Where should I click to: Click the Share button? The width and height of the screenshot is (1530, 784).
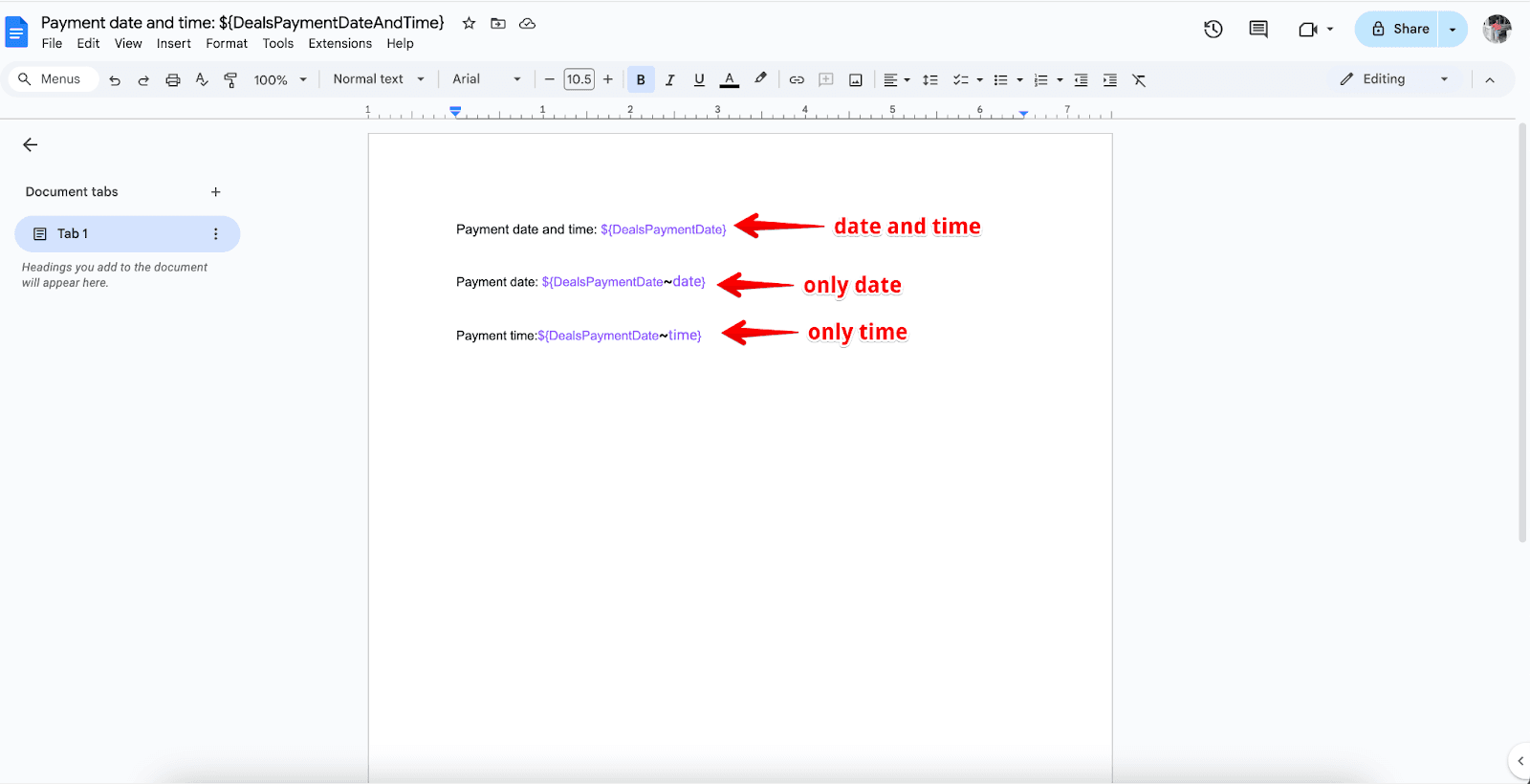1399,30
